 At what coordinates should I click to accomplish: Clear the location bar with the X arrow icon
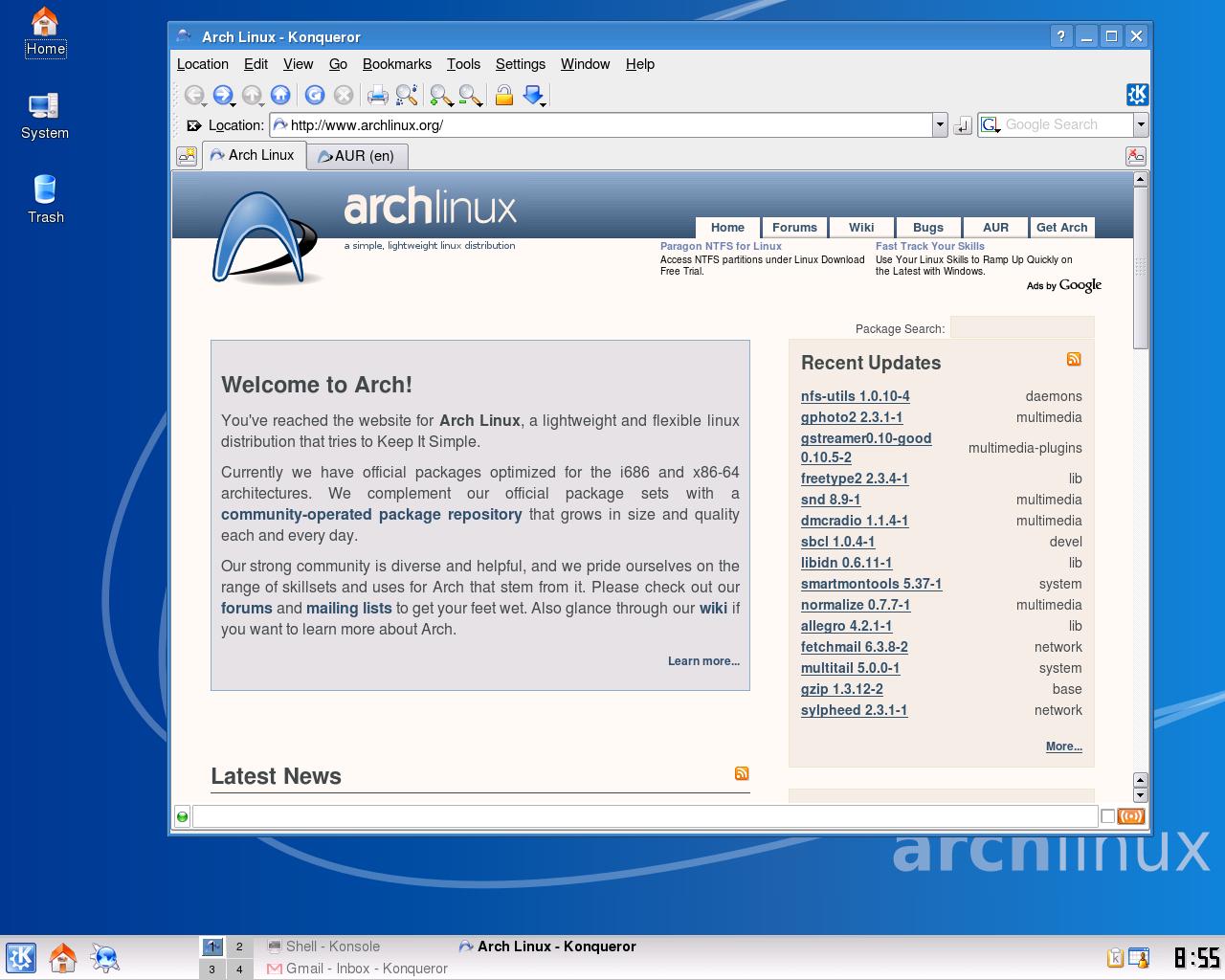pos(193,125)
